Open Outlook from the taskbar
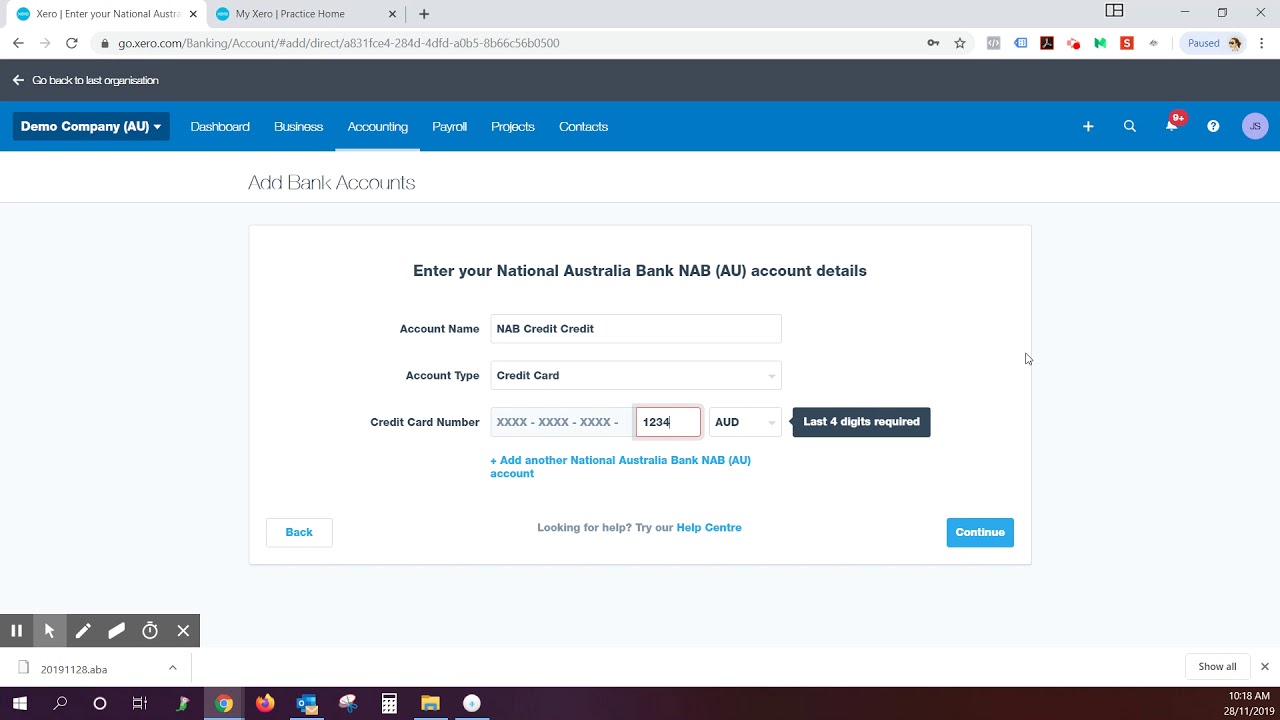The height and width of the screenshot is (720, 1280). pos(306,704)
